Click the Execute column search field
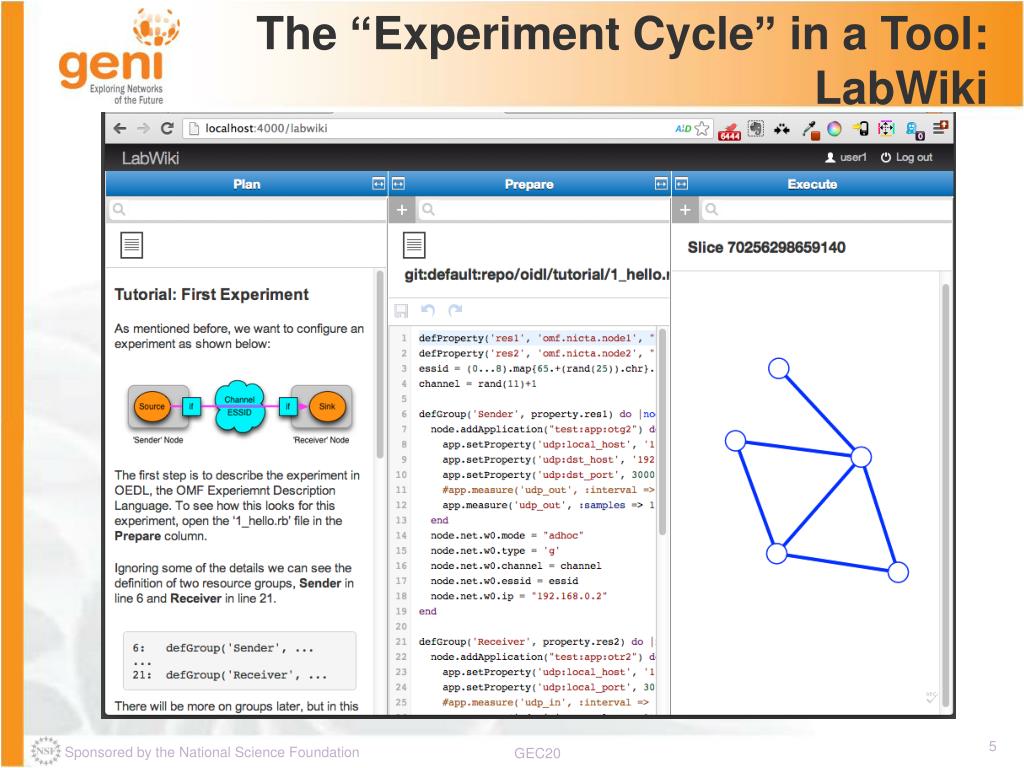The width and height of the screenshot is (1024, 768). pyautogui.click(x=826, y=210)
